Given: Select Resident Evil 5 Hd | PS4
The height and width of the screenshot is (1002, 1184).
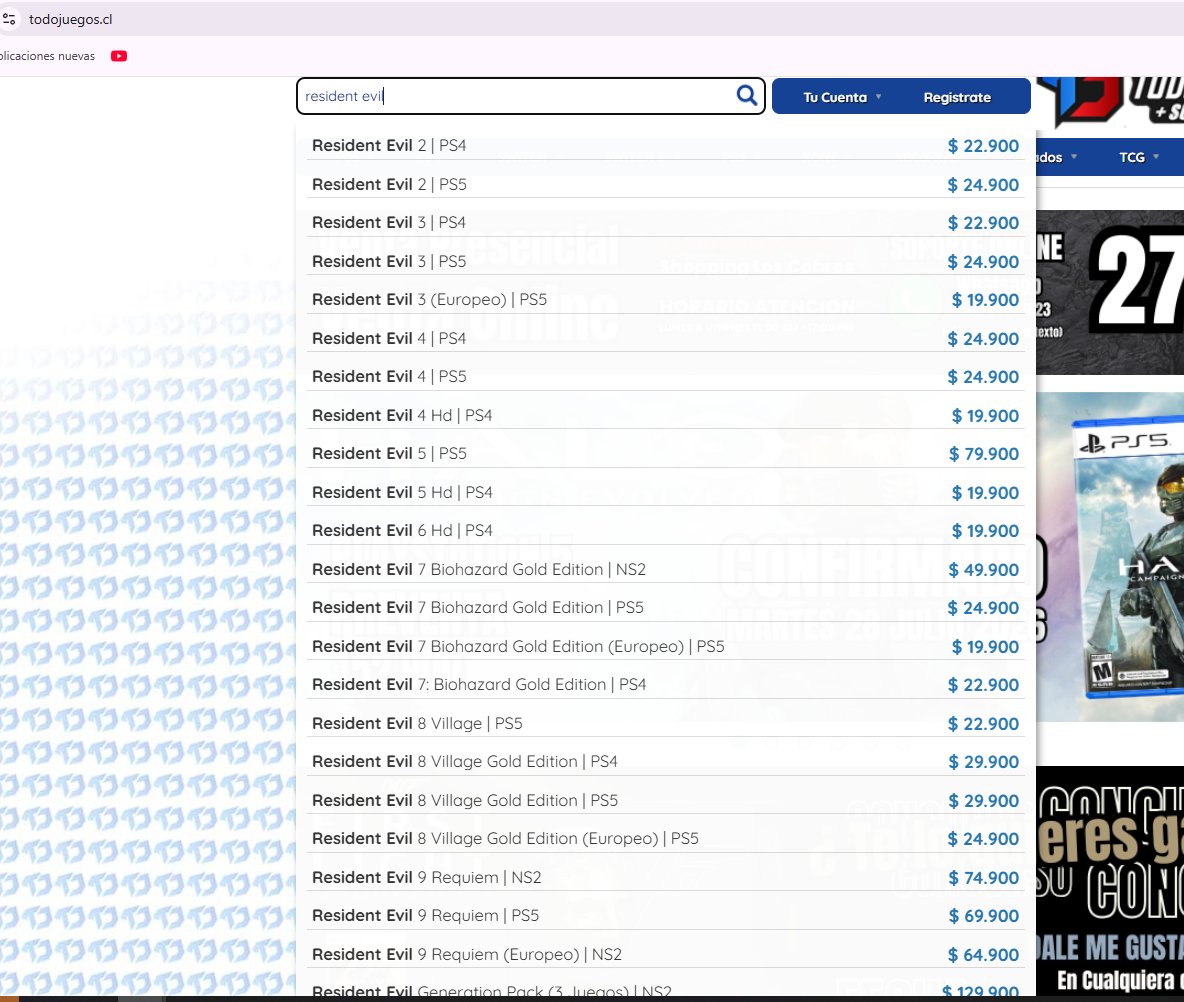Looking at the screenshot, I should point(665,492).
